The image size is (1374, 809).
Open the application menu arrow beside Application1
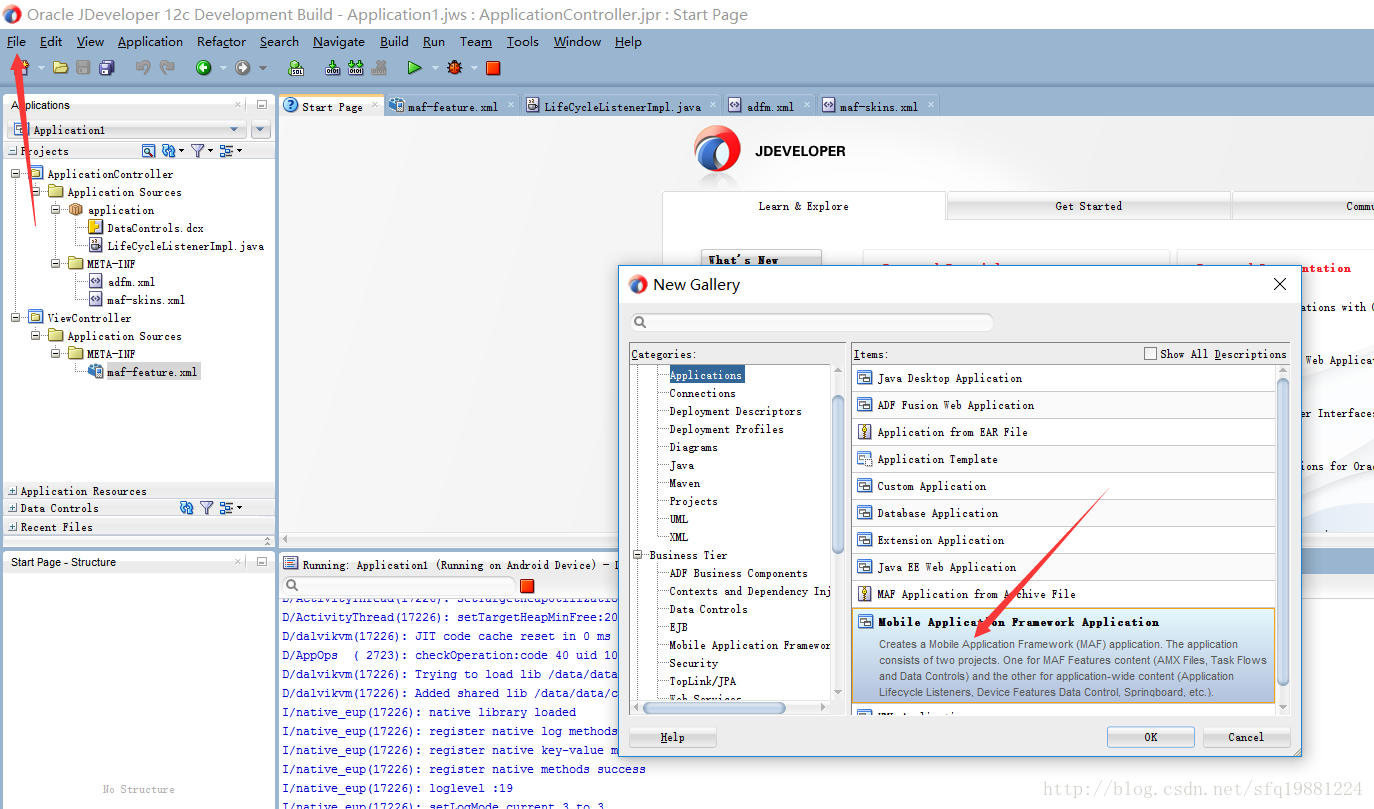pyautogui.click(x=261, y=130)
